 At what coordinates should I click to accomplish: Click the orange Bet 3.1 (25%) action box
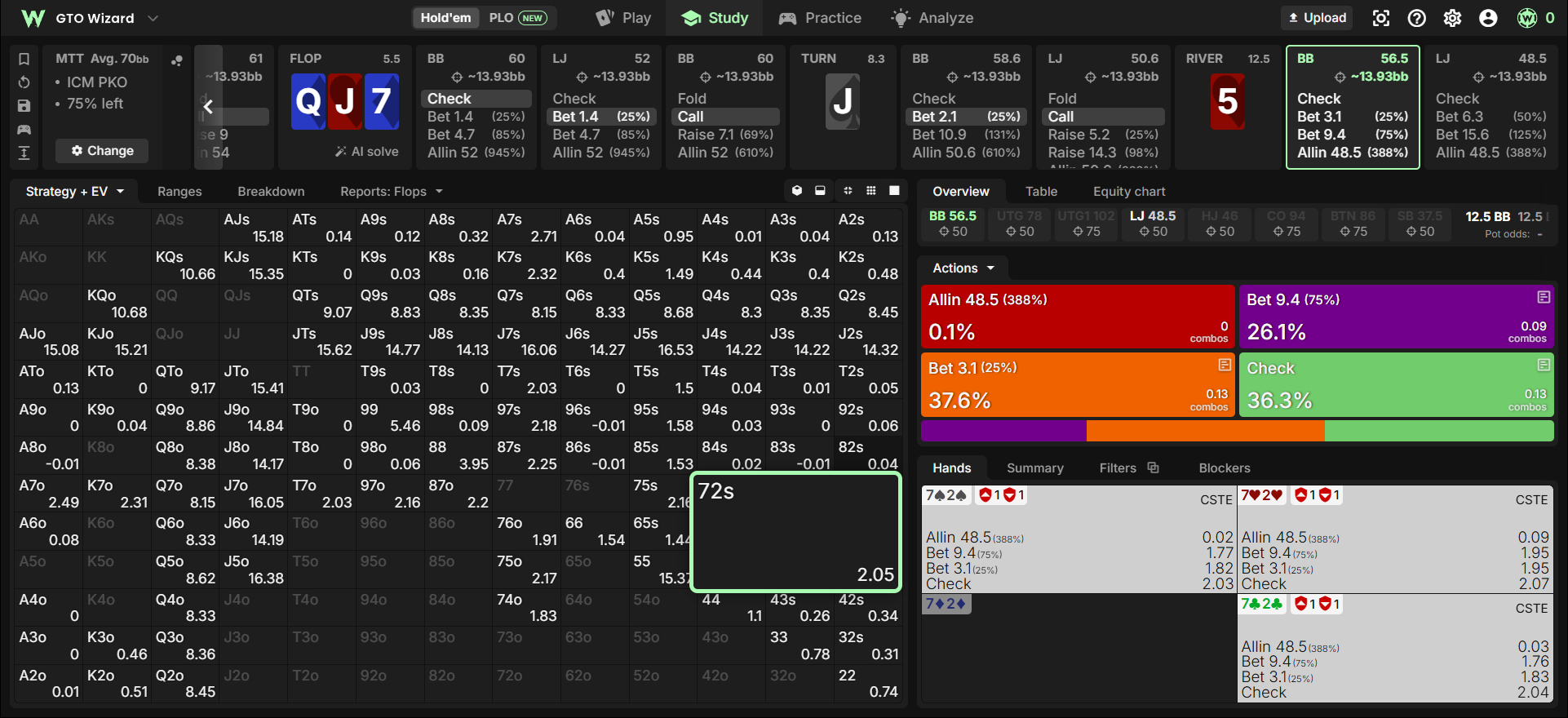tap(1077, 384)
